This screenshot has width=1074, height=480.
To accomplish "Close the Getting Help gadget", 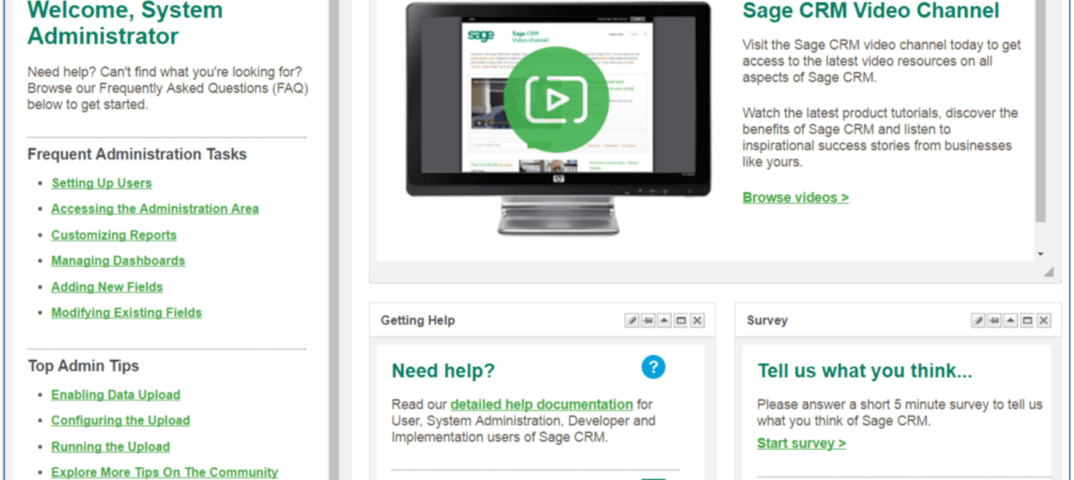I will 697,320.
